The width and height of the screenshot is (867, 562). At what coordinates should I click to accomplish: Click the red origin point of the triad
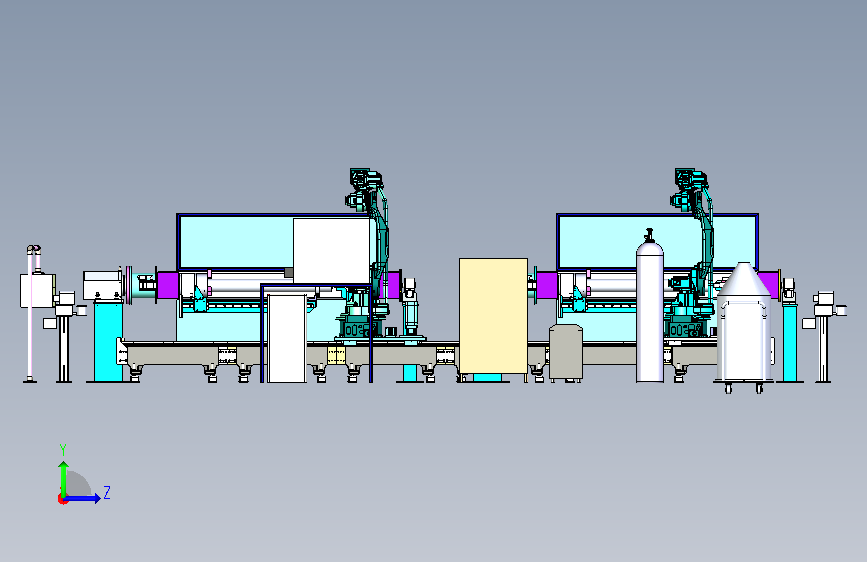tap(62, 499)
